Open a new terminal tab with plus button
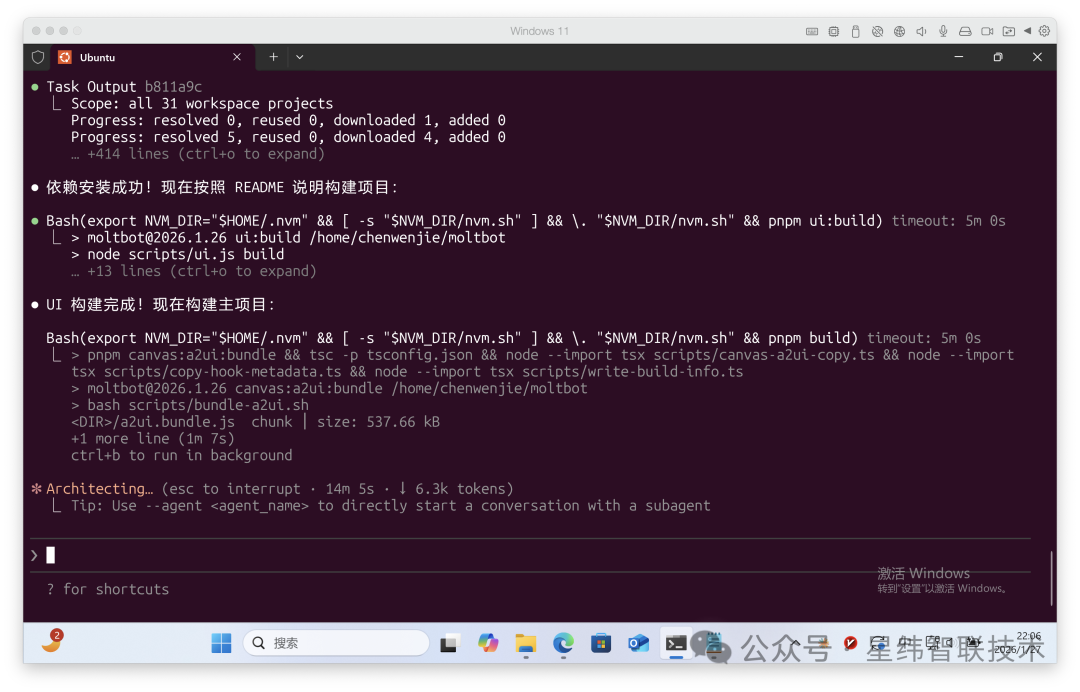Image resolution: width=1080 pixels, height=692 pixels. pos(273,57)
